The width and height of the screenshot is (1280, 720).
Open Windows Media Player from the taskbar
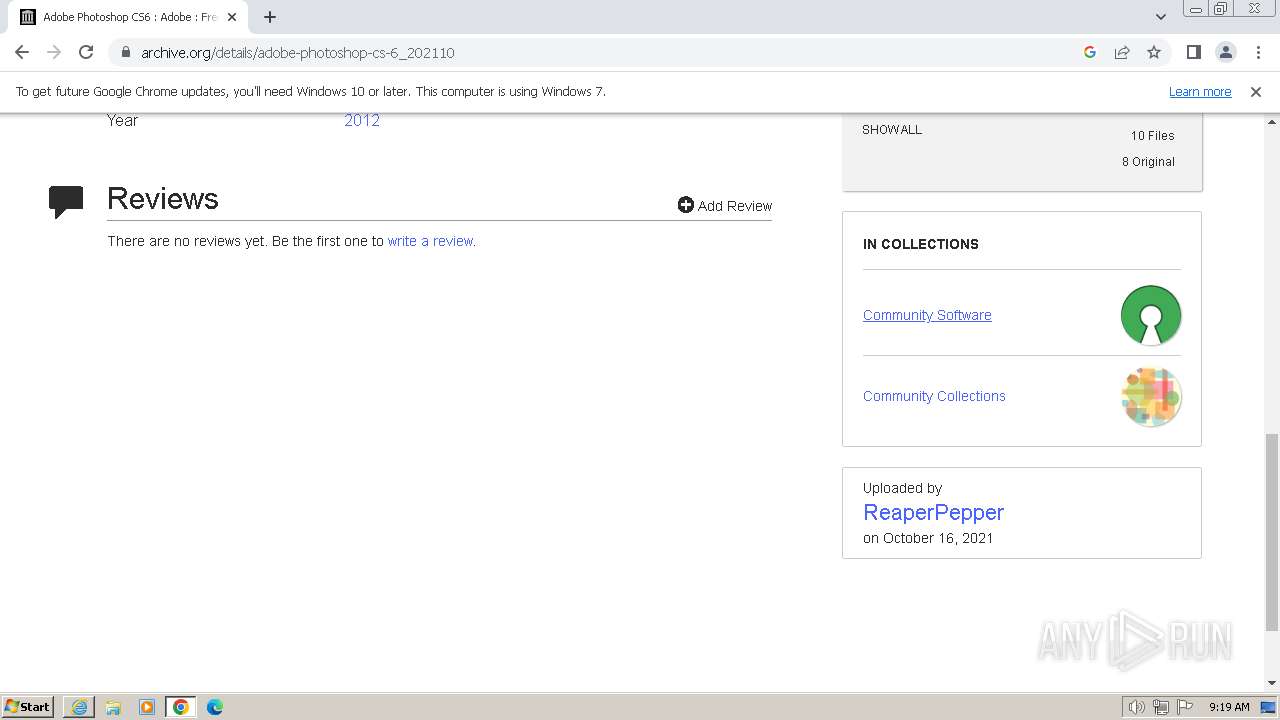(x=147, y=707)
